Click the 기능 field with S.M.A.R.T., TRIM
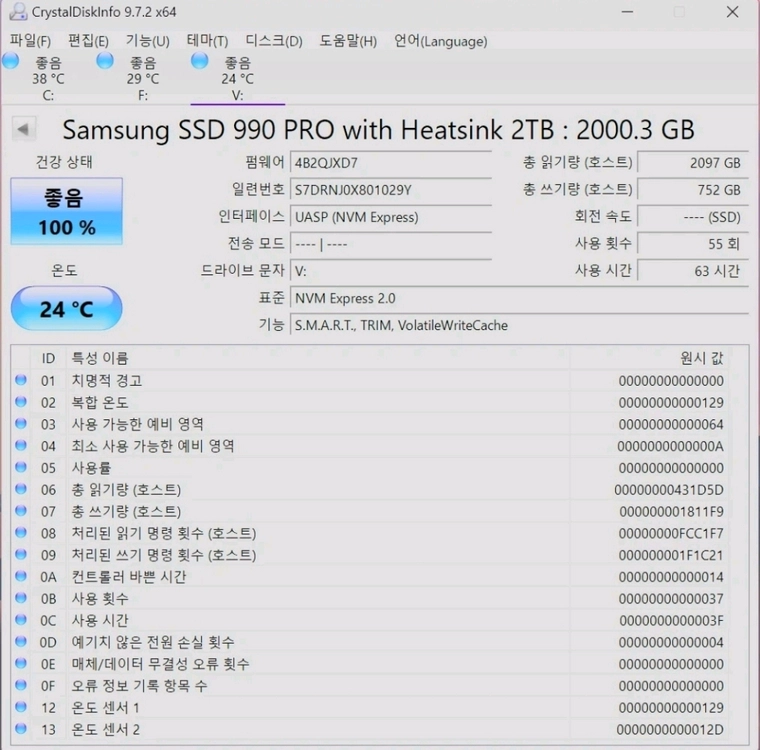This screenshot has height=750, width=760. [519, 325]
